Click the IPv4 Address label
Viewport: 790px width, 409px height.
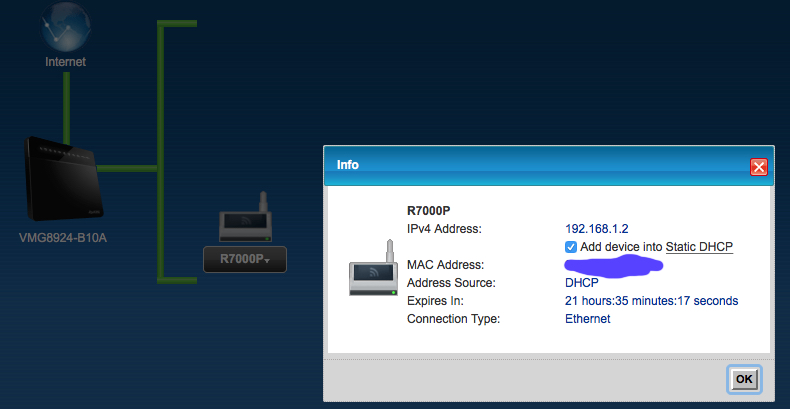[x=444, y=229]
